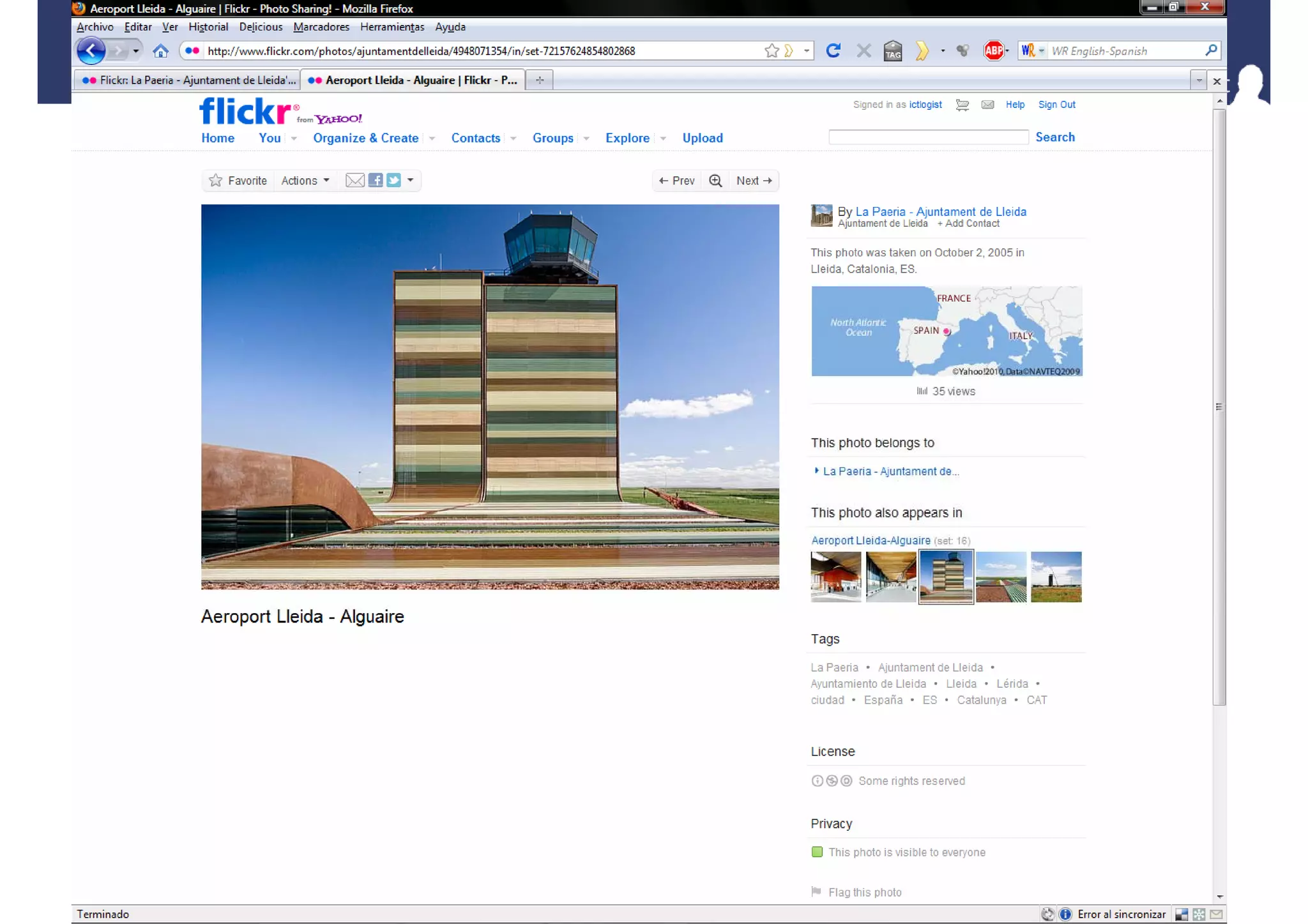Expand the share options dropdown arrow
Viewport: 1308px width, 924px height.
[x=411, y=181]
